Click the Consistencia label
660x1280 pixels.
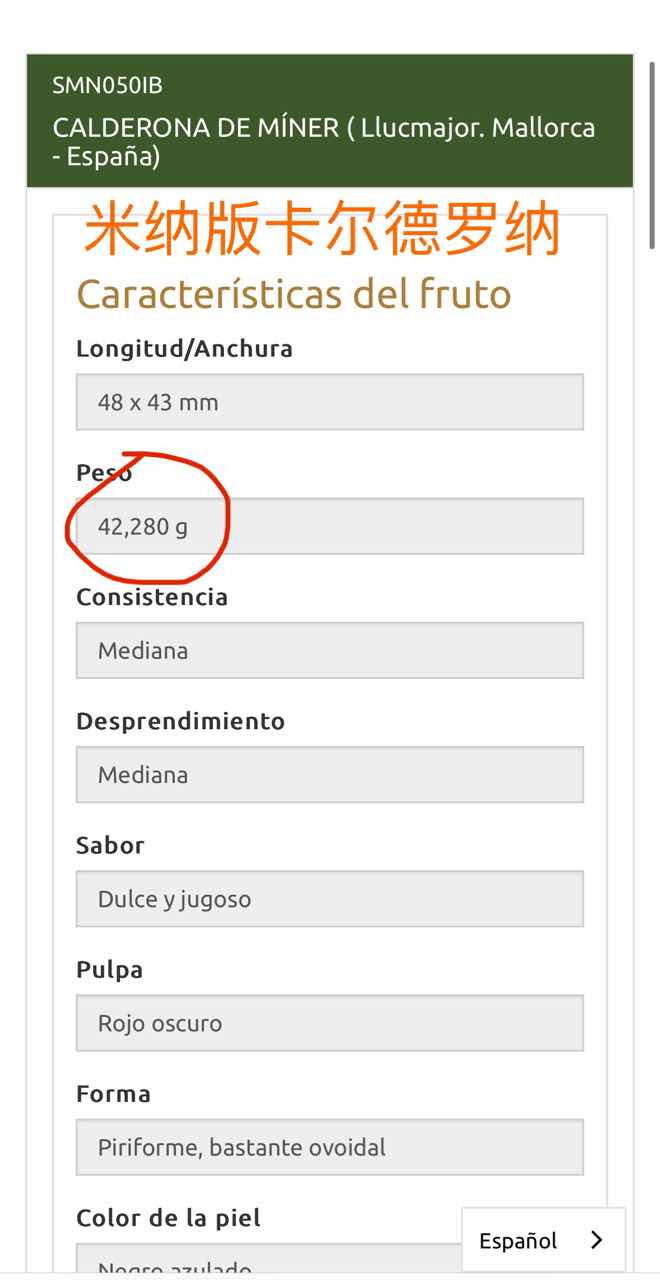(x=152, y=597)
